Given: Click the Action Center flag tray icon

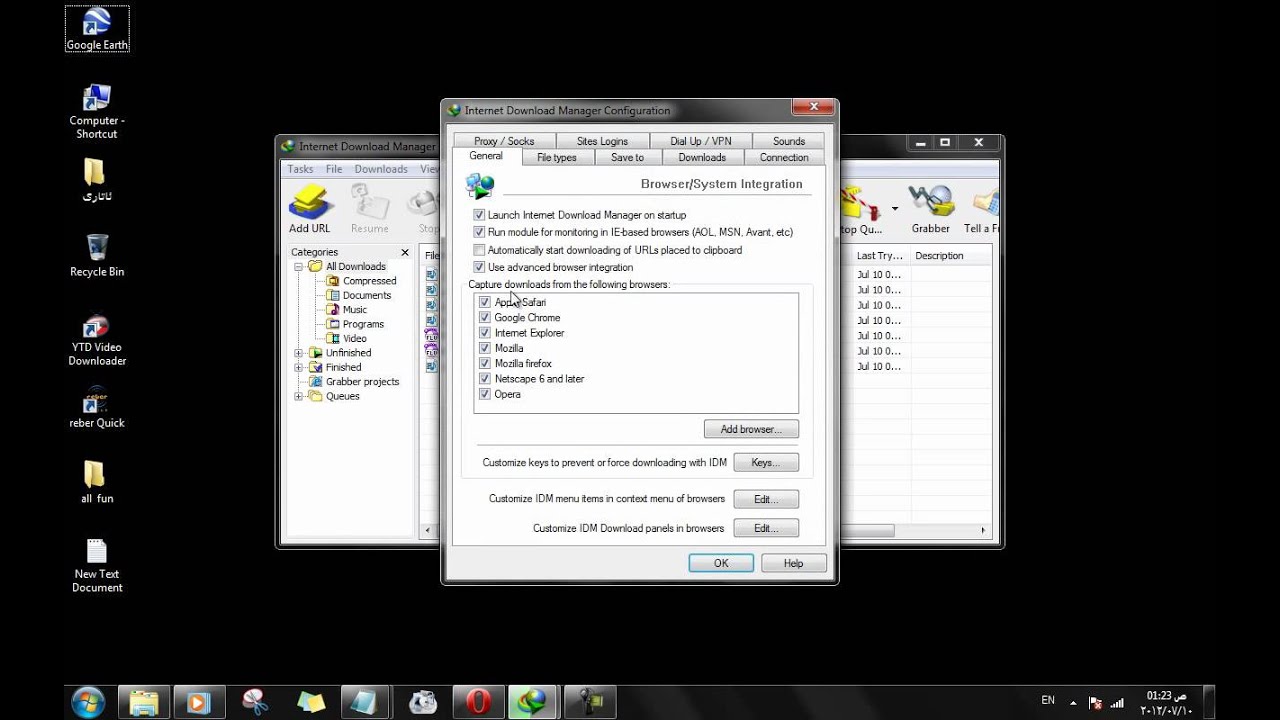Looking at the screenshot, I should point(1095,702).
